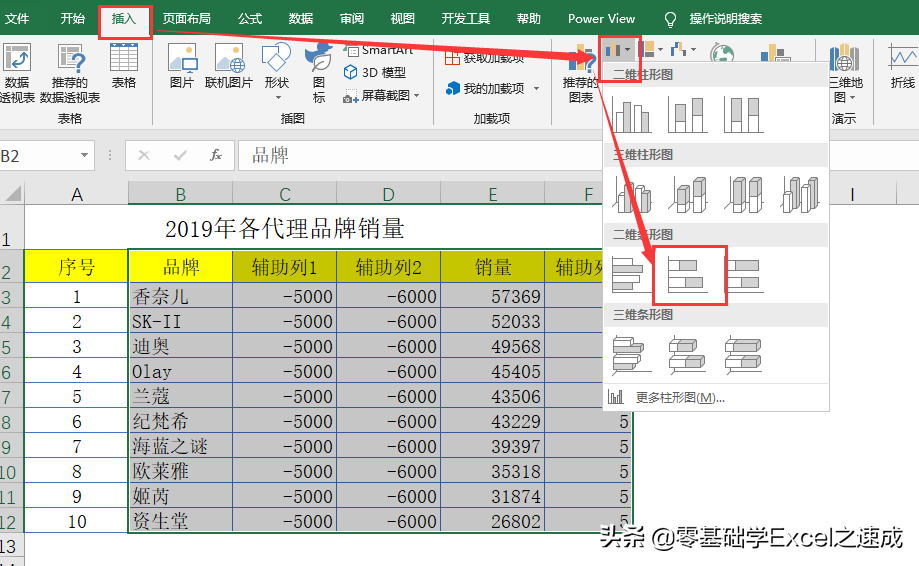919x566 pixels.
Task: Click the cell containing SK-II
Action: (x=181, y=321)
